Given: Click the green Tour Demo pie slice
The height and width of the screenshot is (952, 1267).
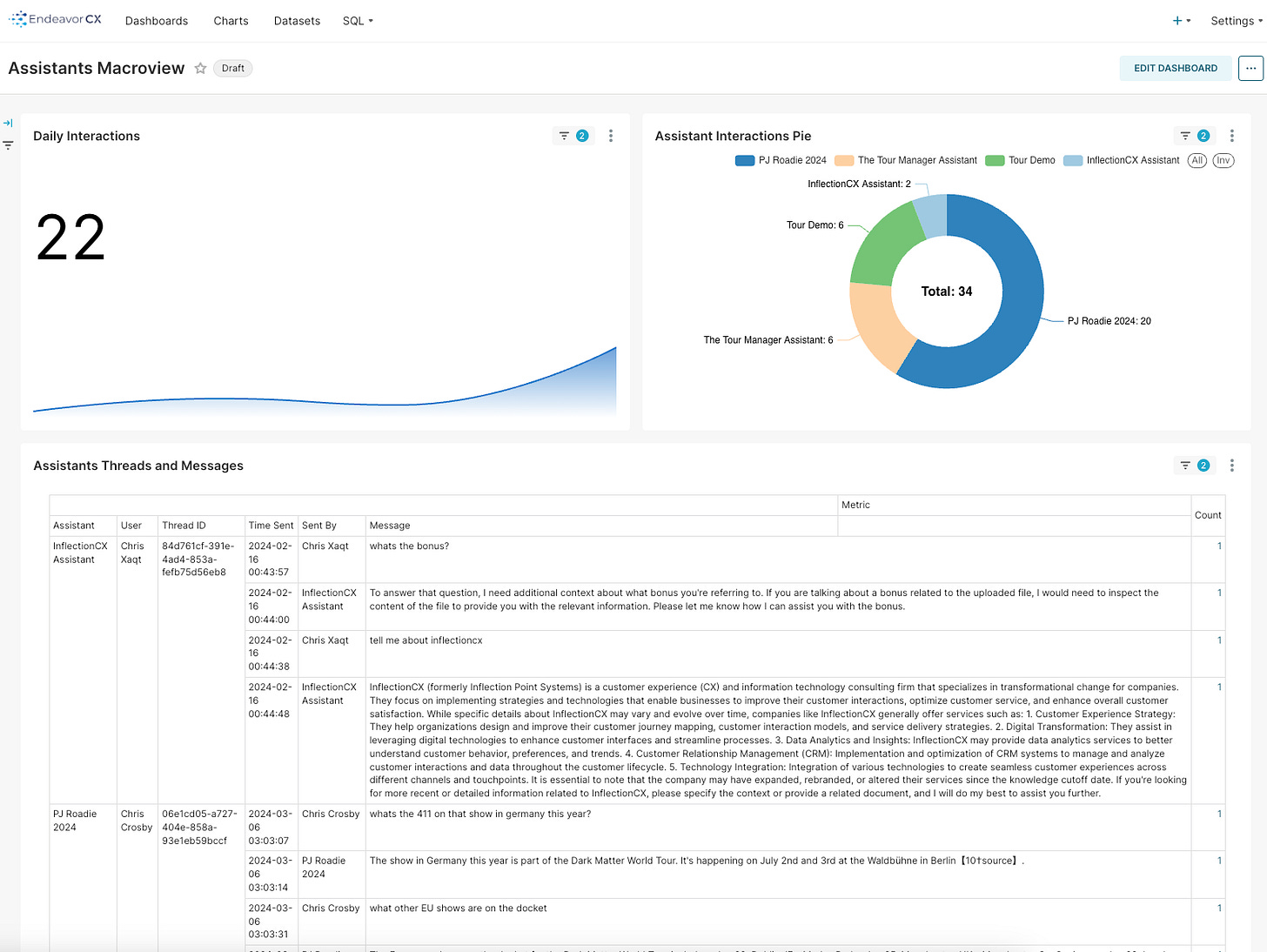Looking at the screenshot, I should click(x=887, y=245).
